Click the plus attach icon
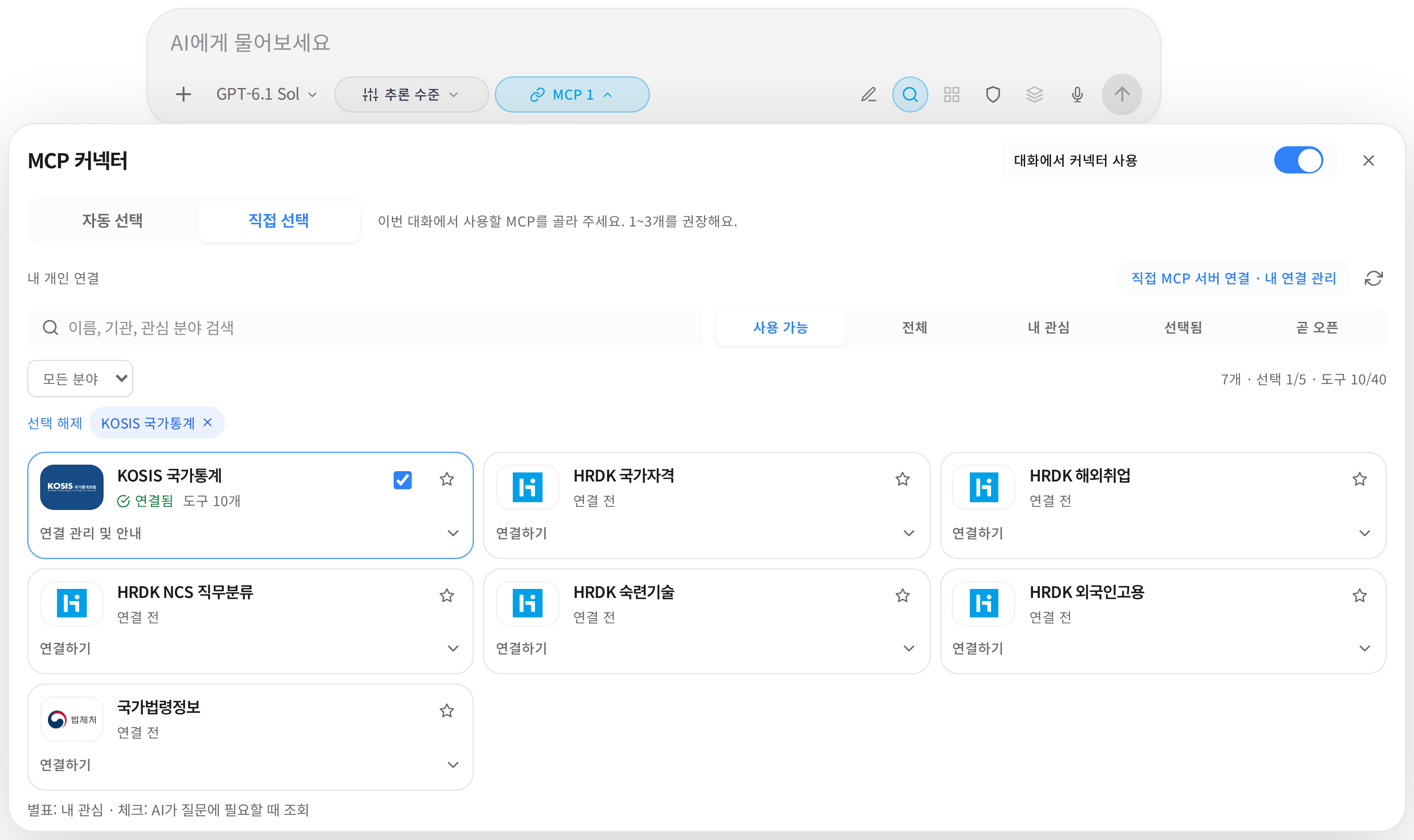 click(183, 94)
